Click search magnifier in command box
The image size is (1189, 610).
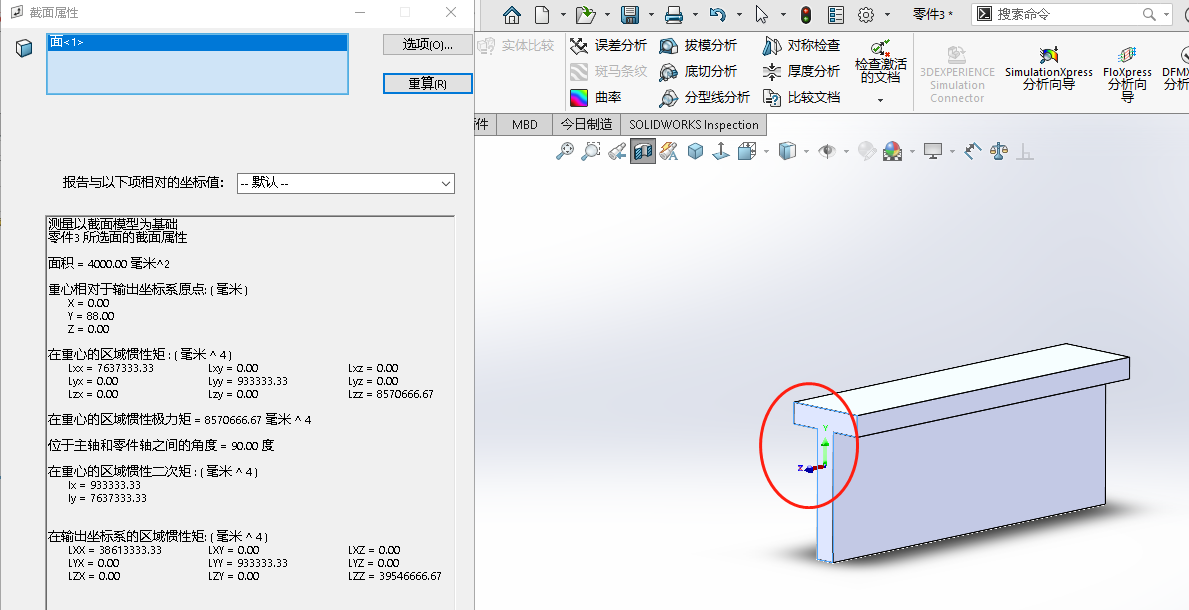point(1149,14)
